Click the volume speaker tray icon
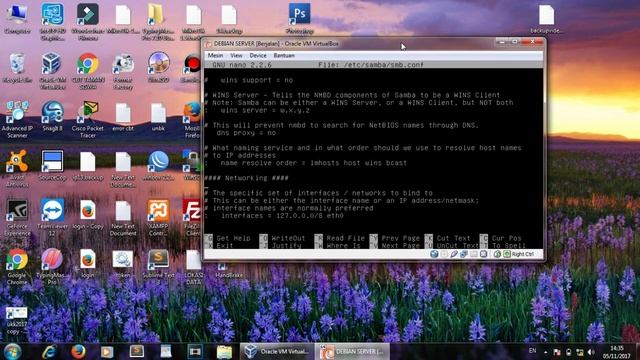The width and height of the screenshot is (640, 360). pyautogui.click(x=591, y=352)
